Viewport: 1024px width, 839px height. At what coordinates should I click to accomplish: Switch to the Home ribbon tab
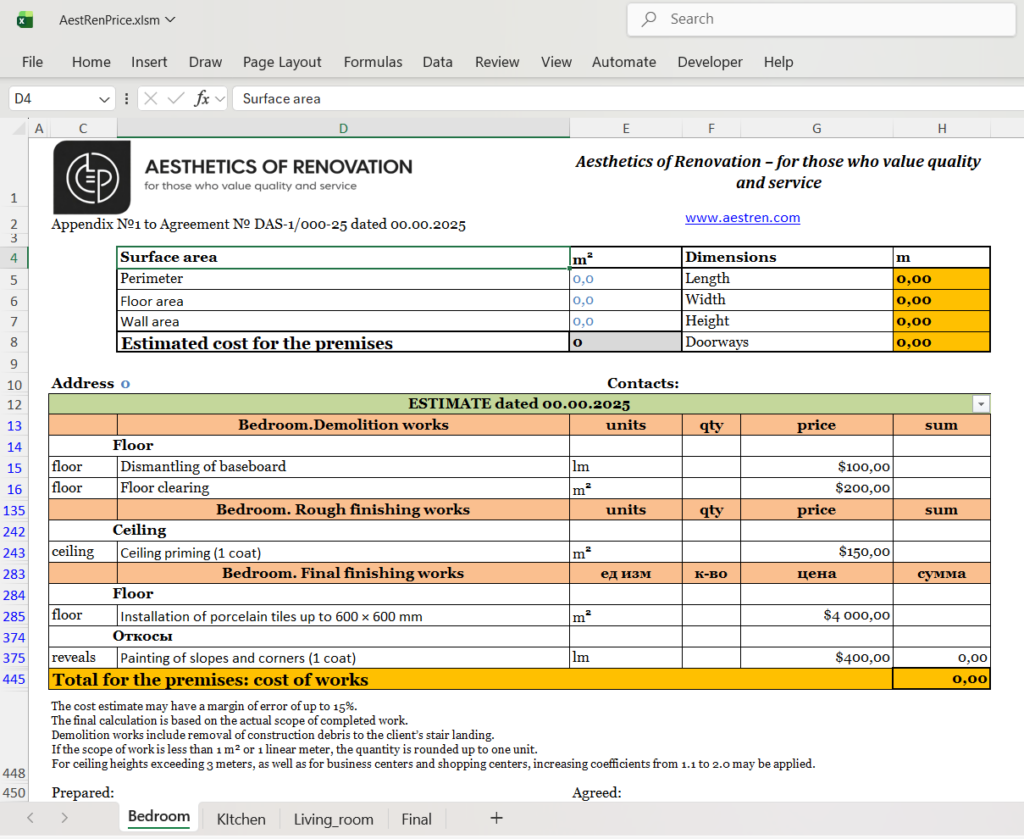pyautogui.click(x=91, y=62)
